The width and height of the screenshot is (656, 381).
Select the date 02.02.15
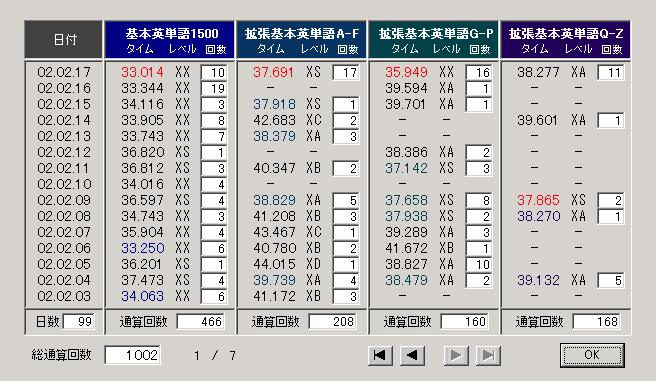coord(64,104)
